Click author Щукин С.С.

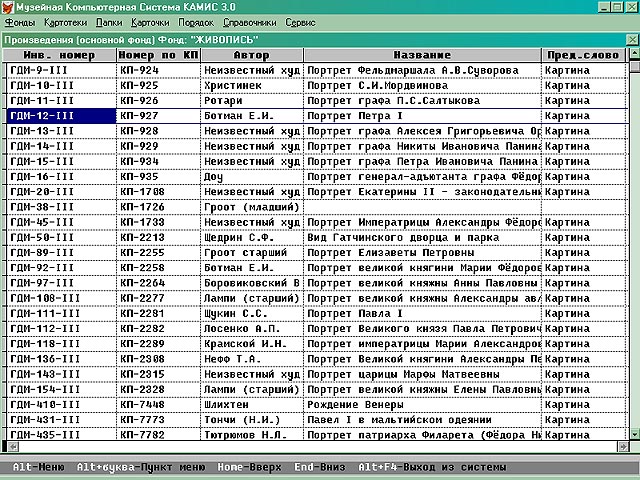tap(236, 313)
